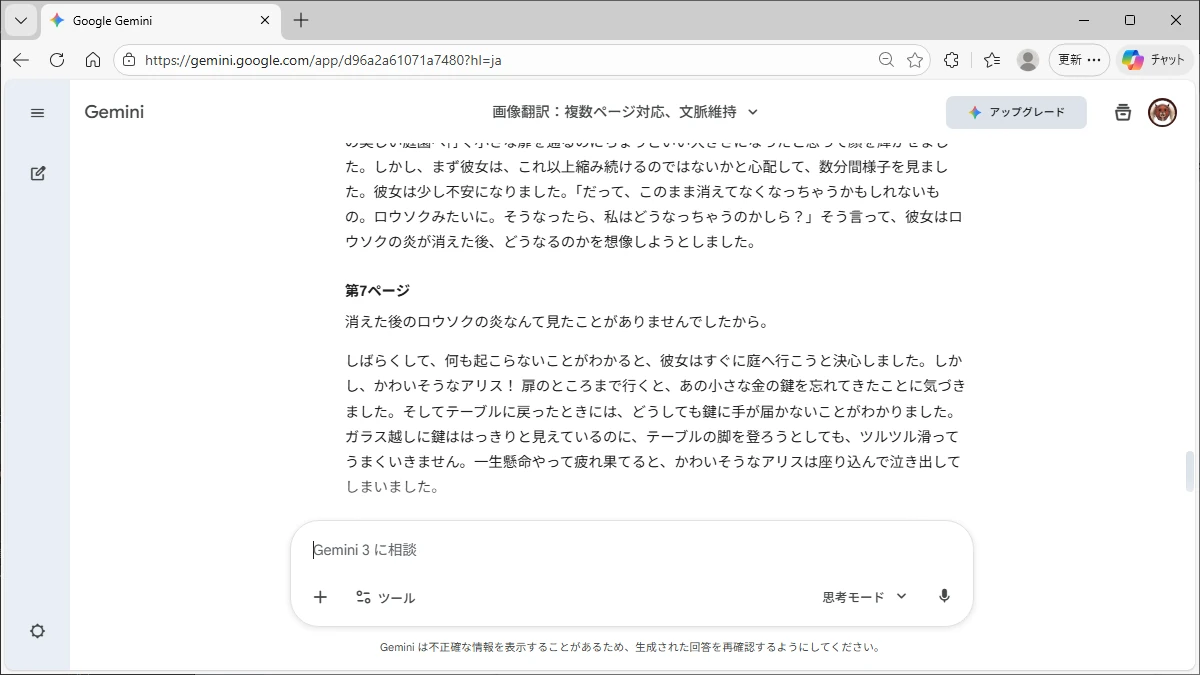This screenshot has width=1200, height=675.
Task: Open the stacked library icon beside the avatar
Action: click(x=1123, y=112)
